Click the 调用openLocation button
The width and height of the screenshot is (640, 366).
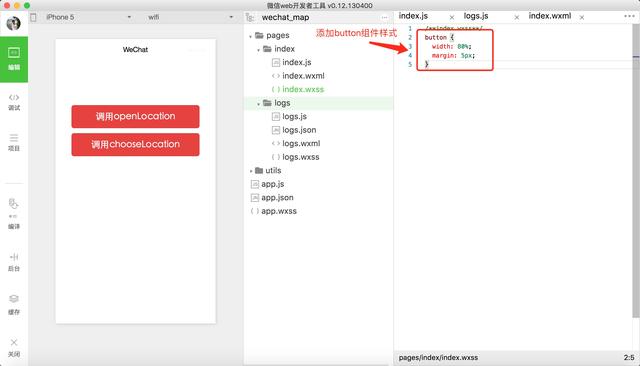(136, 116)
